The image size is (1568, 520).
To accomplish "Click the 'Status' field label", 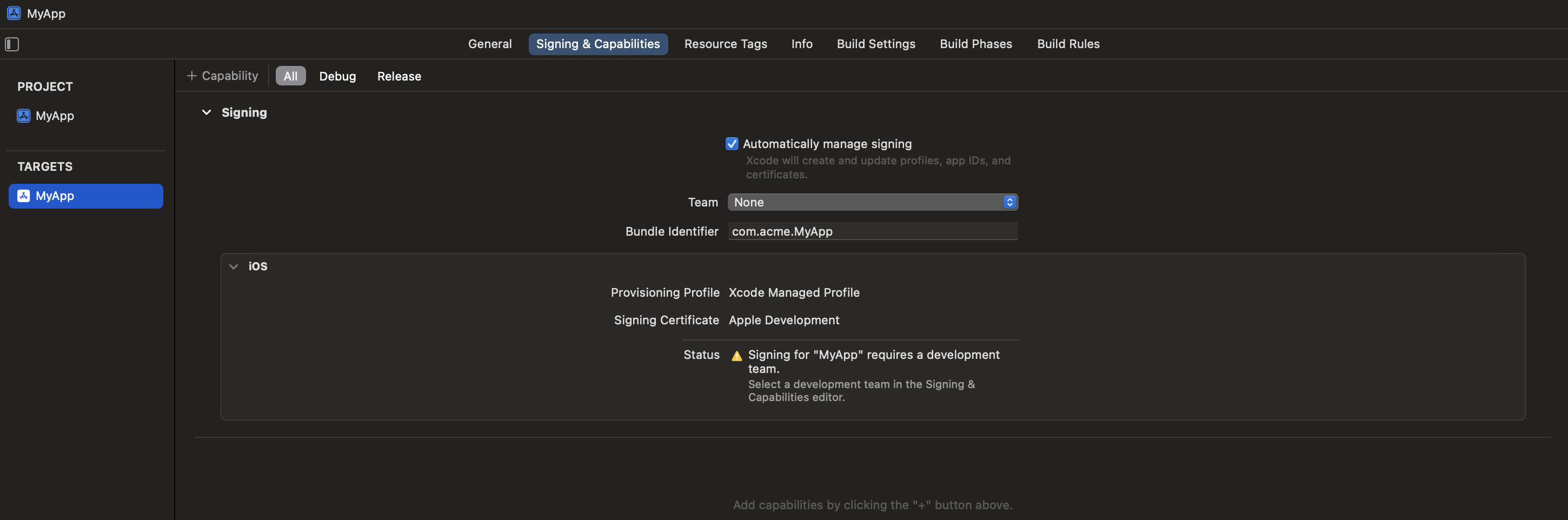I will point(701,355).
